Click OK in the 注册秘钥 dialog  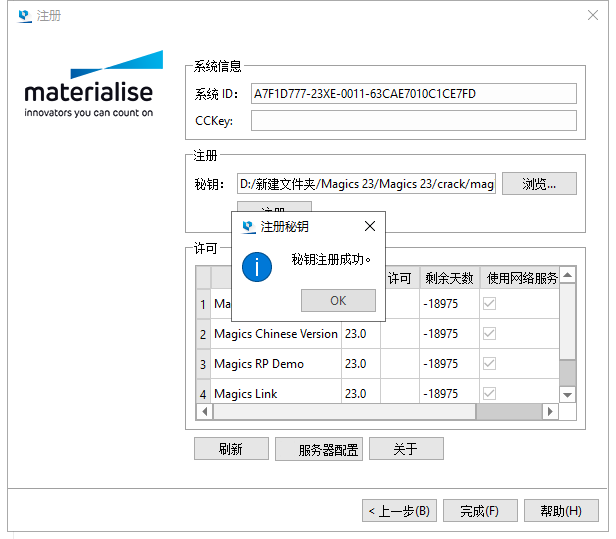click(338, 301)
